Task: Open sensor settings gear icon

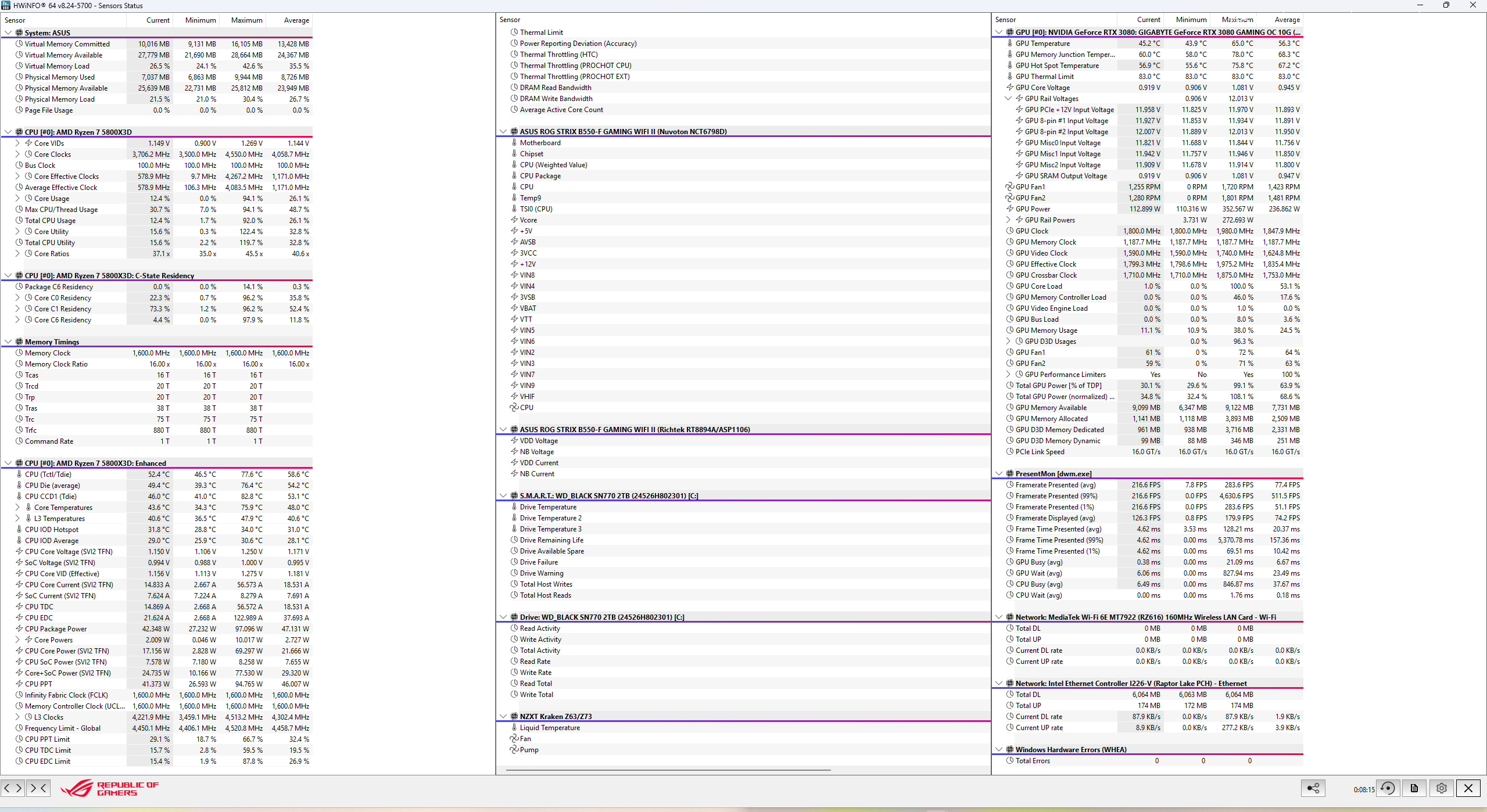Action: [1441, 788]
